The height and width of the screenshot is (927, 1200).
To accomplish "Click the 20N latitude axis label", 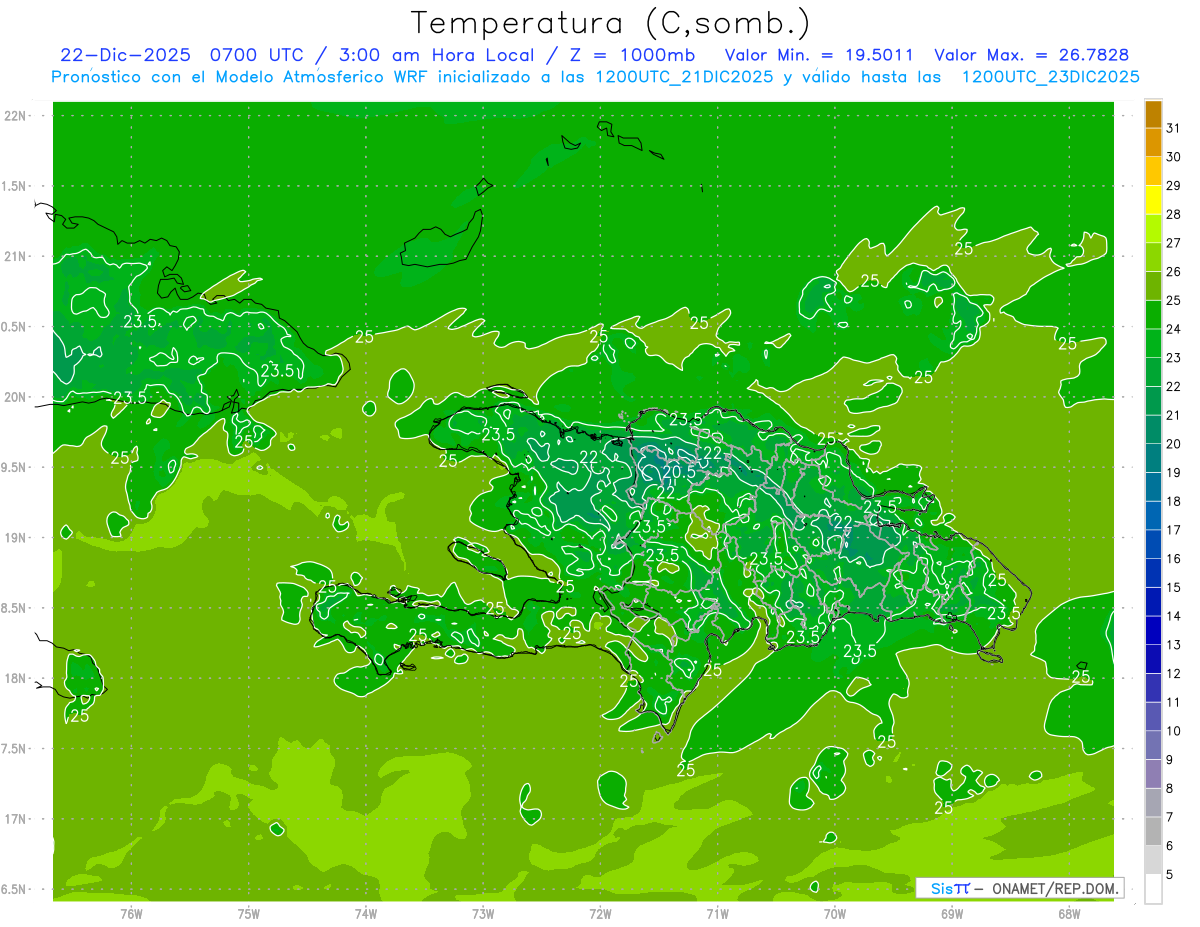I will click(15, 397).
